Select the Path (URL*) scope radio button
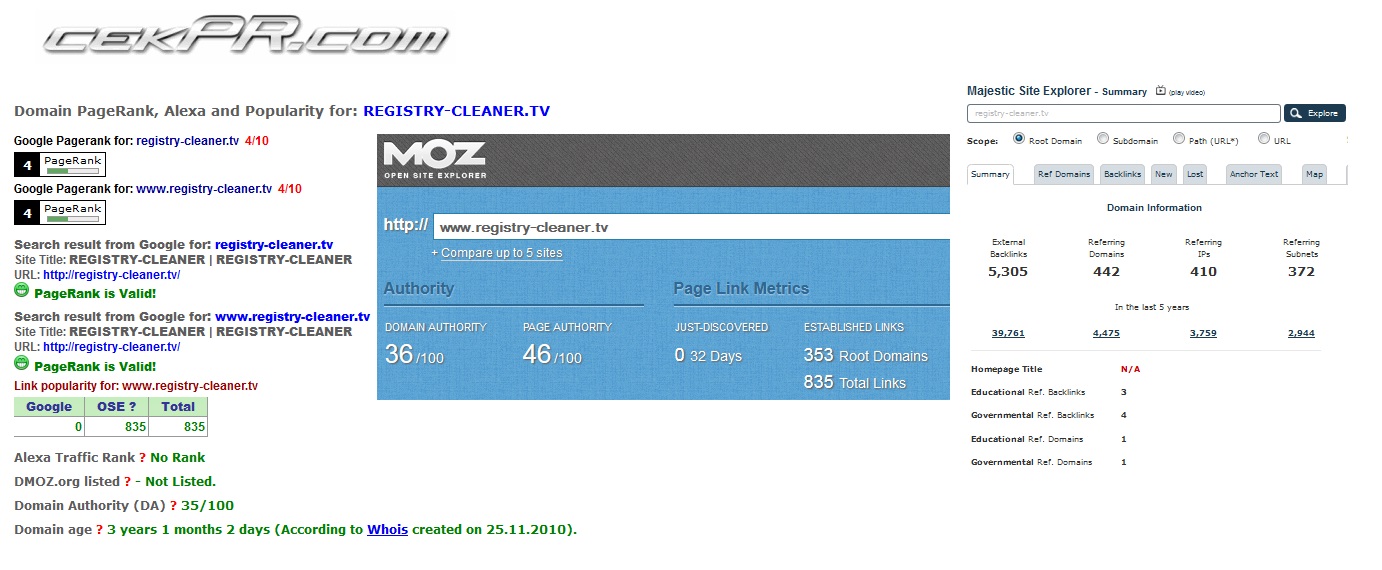This screenshot has height=570, width=1382. [x=1179, y=139]
